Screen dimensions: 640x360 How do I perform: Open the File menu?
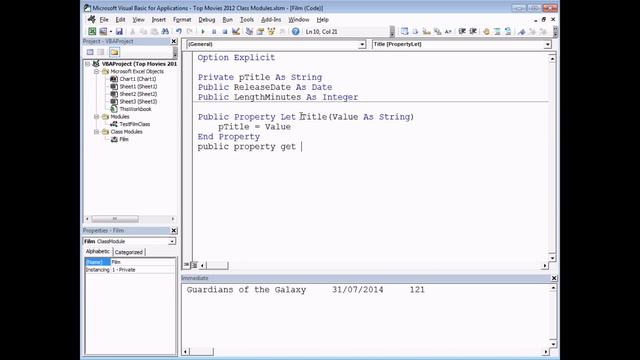(x=104, y=20)
